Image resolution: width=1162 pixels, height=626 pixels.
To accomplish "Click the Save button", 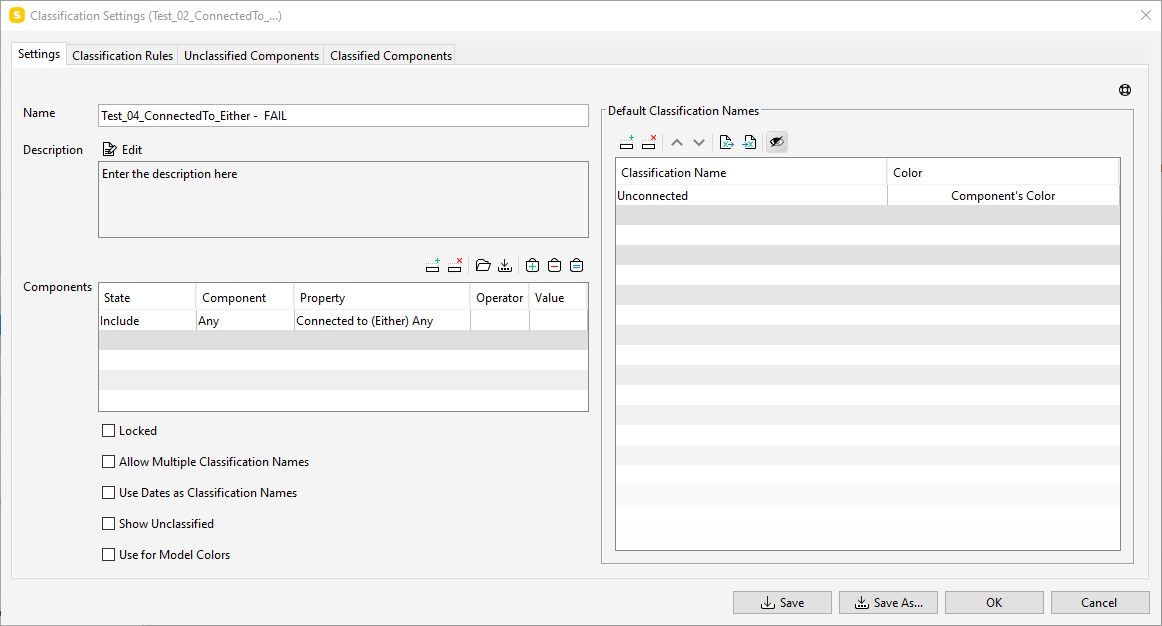I will click(783, 602).
